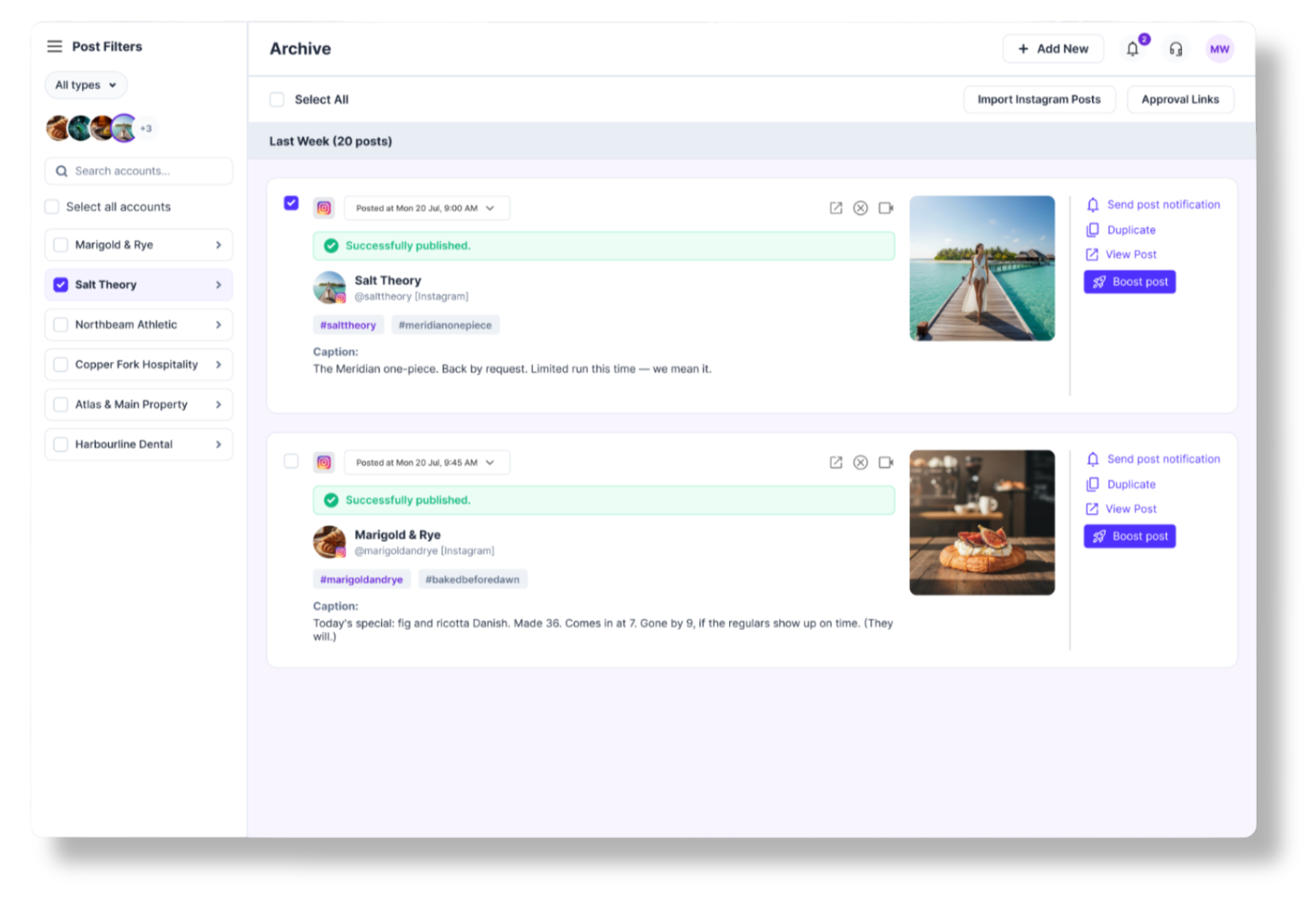This screenshot has height=904, width=1316.
Task: Deselect the Salt Theory post checkbox
Action: pos(291,203)
